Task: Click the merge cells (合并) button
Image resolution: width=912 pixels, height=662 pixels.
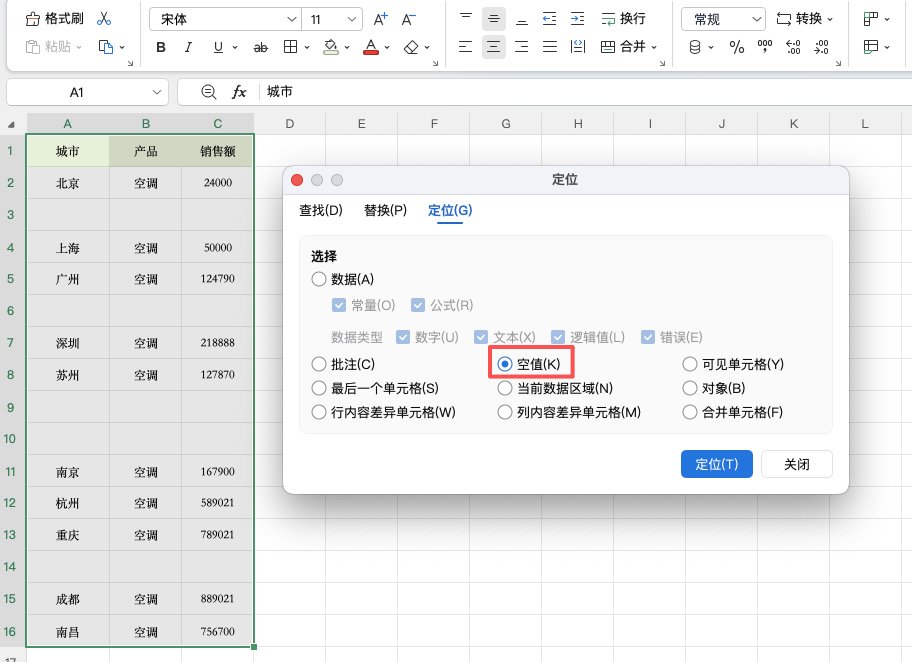Action: (x=623, y=47)
